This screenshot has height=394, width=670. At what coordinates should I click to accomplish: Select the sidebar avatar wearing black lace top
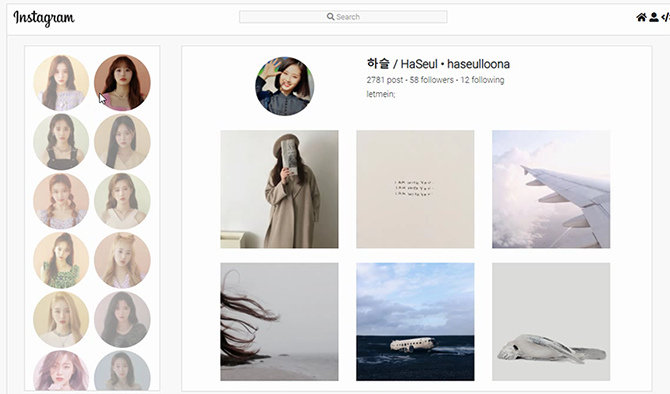tap(122, 319)
